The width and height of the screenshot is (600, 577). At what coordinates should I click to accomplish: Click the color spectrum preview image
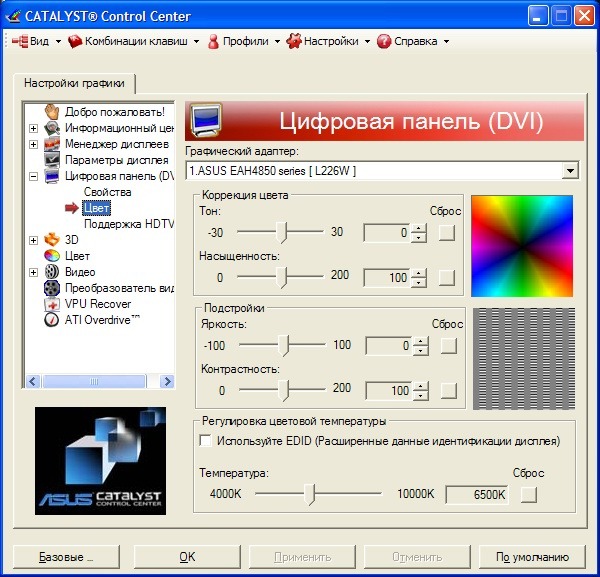[522, 246]
